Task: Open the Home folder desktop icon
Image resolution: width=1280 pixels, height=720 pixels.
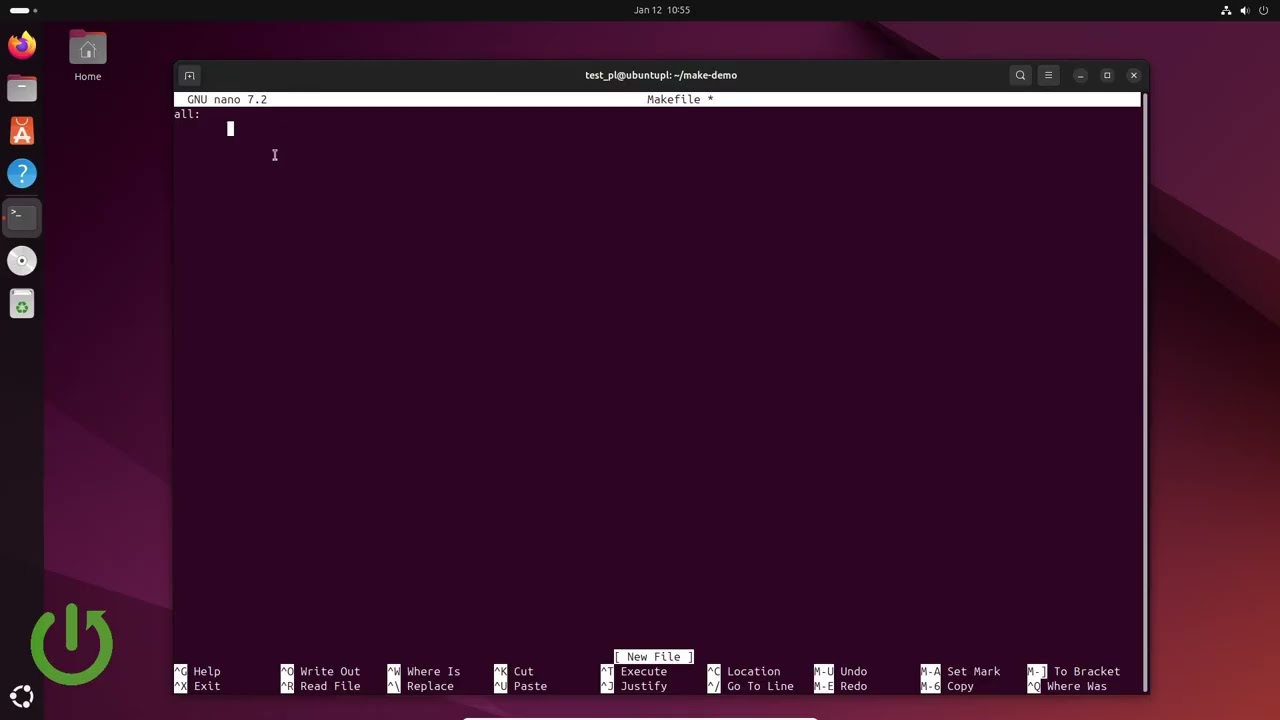Action: [88, 56]
